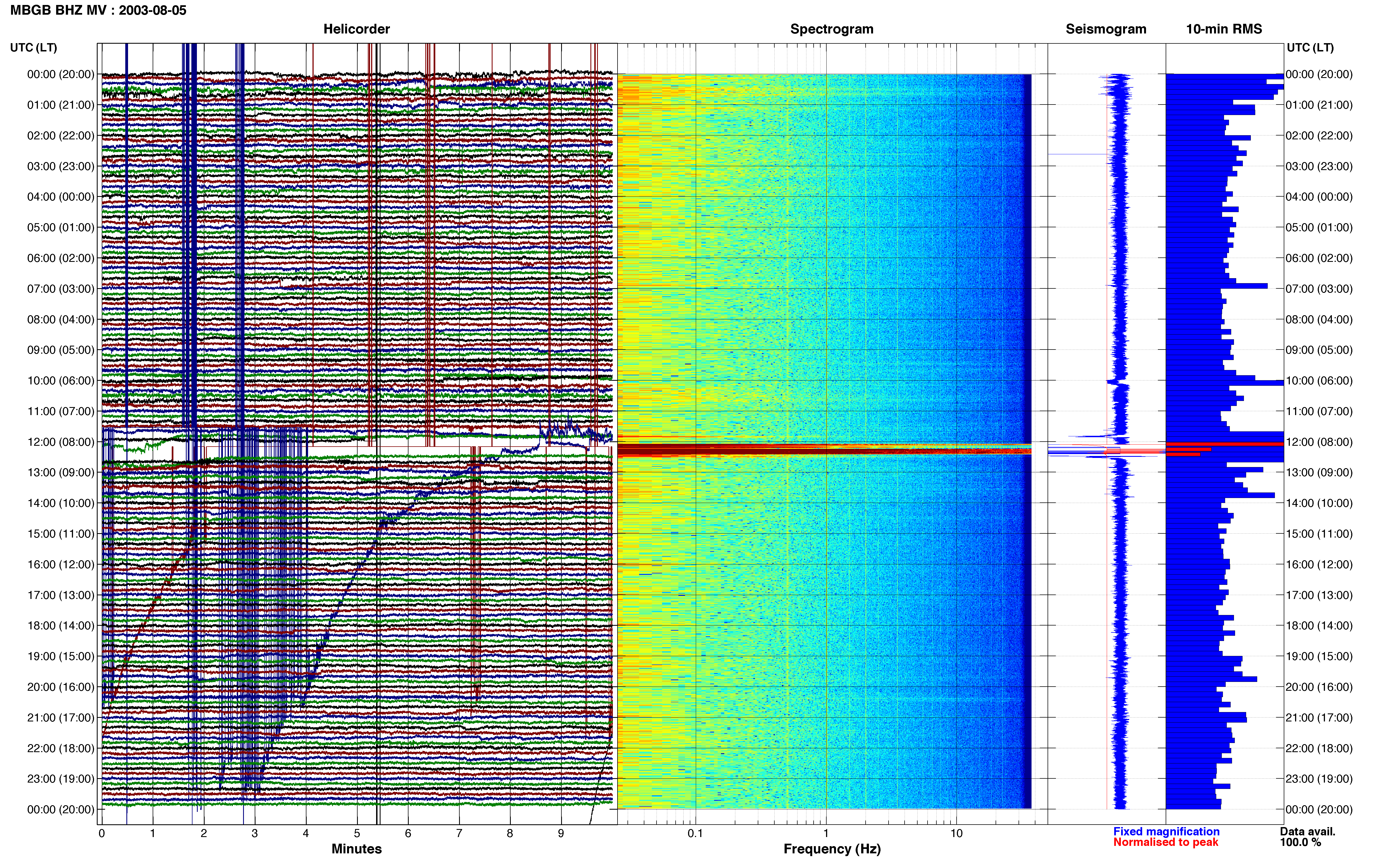This screenshot has width=1388, height=868.
Task: Click the right-axis 20:00 (16:00) label
Action: (1319, 687)
